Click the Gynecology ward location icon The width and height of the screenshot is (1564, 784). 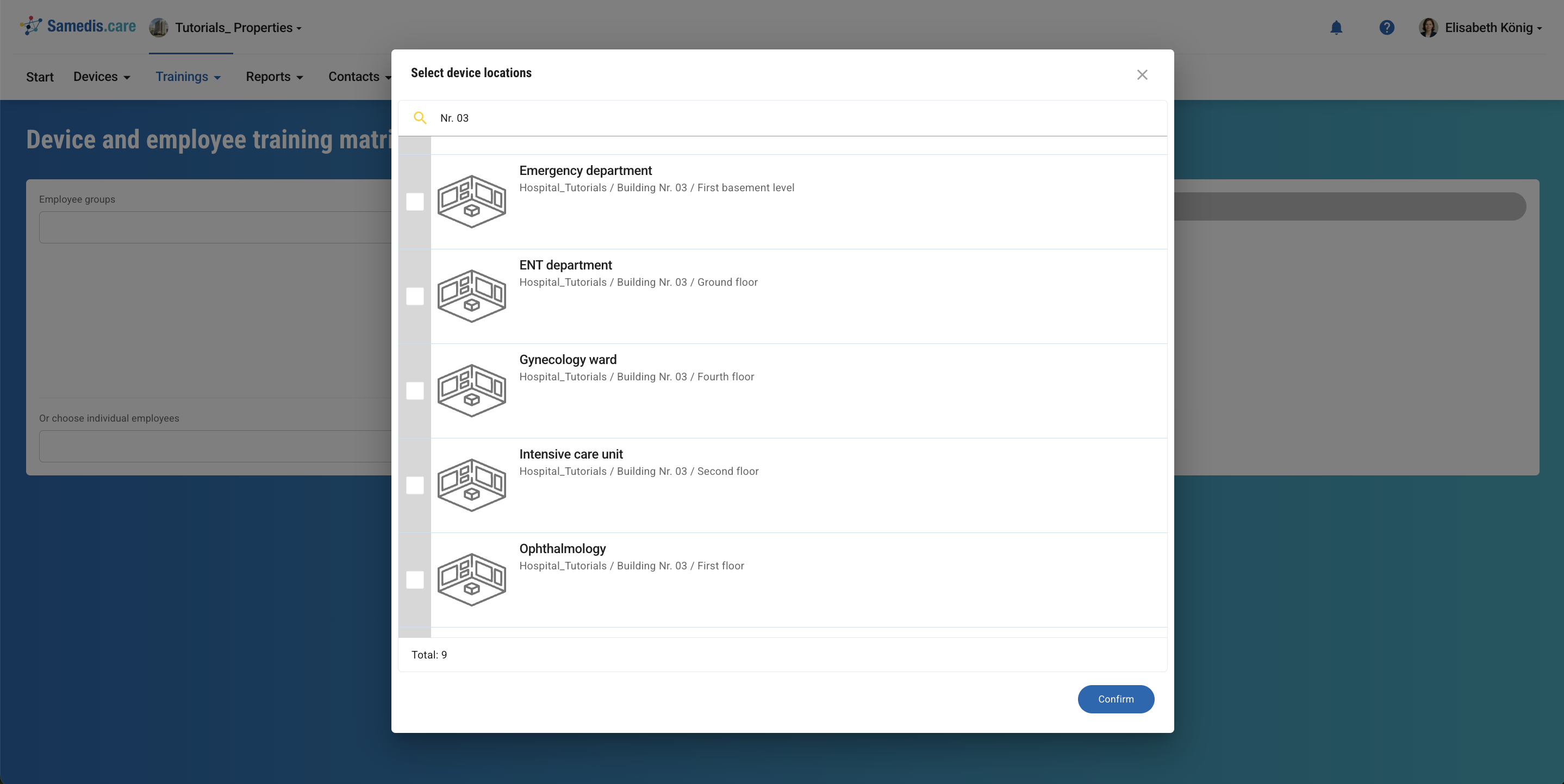pos(472,391)
